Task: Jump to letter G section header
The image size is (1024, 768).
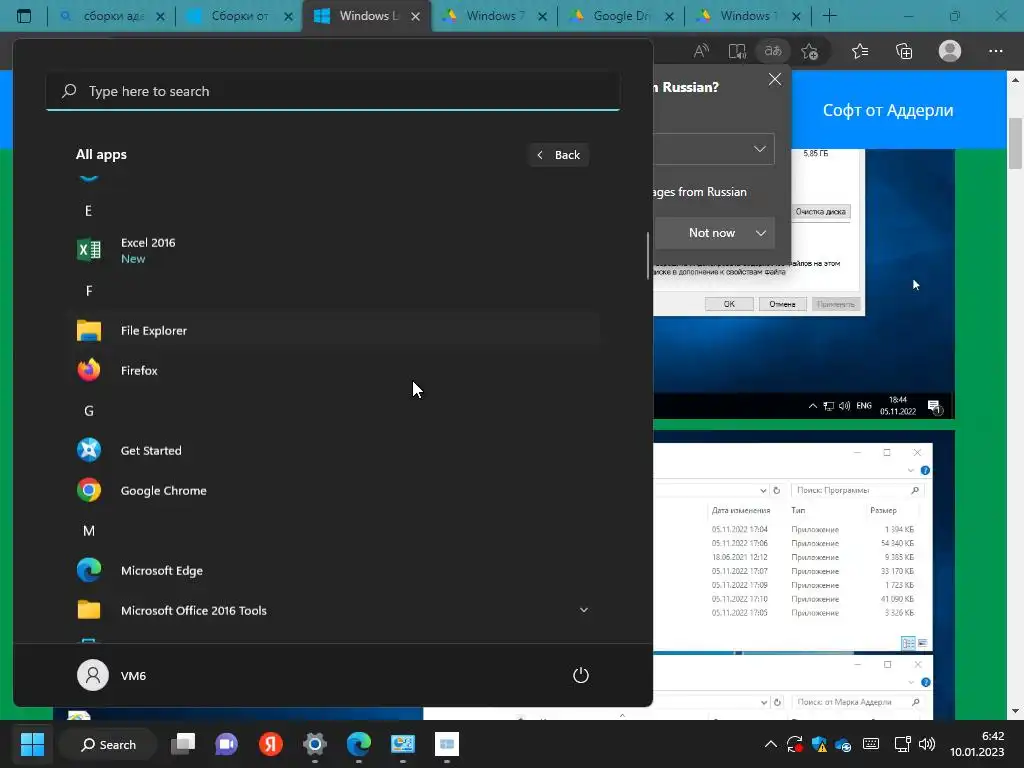Action: click(89, 411)
